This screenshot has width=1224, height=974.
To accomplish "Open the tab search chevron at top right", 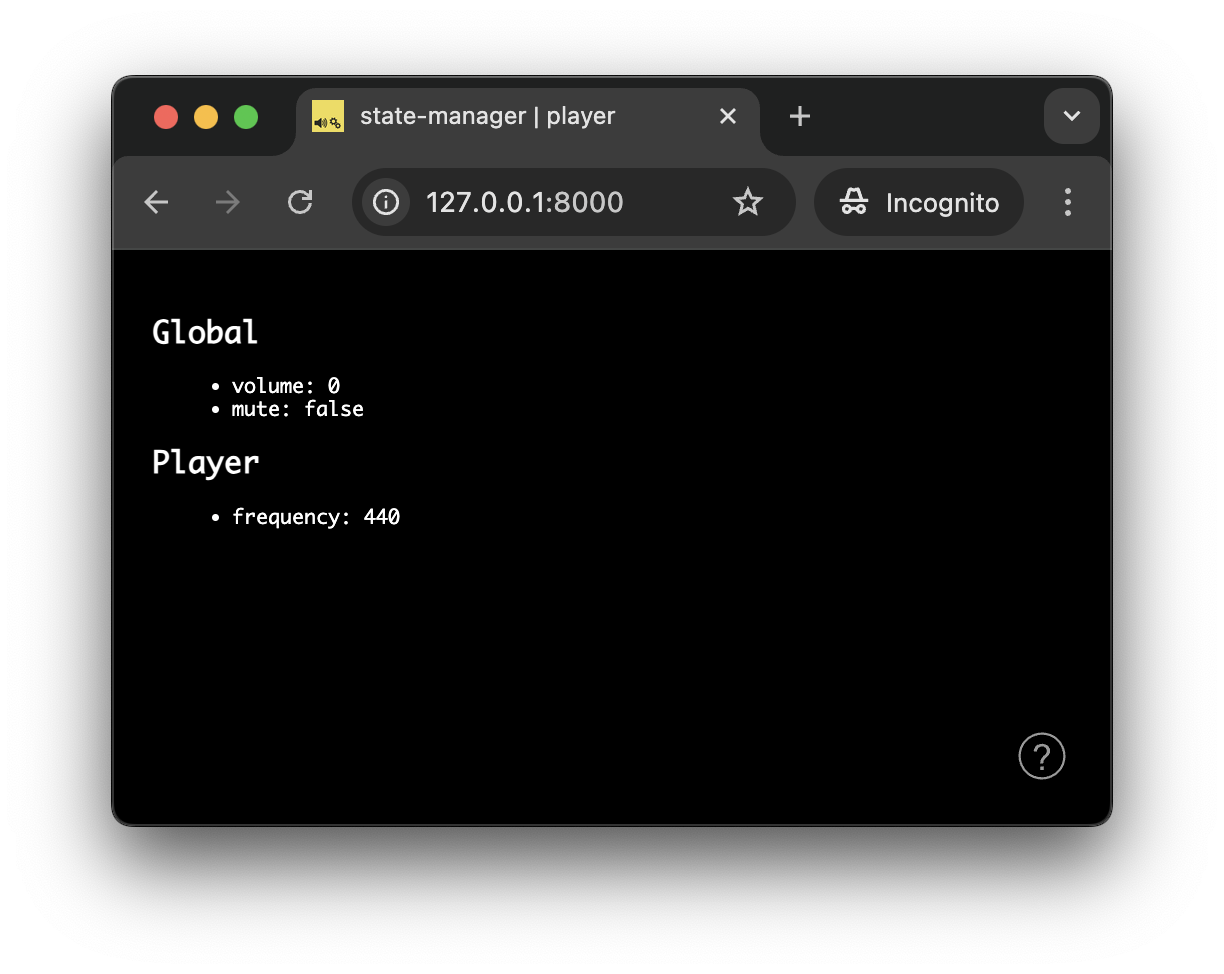I will 1071,116.
